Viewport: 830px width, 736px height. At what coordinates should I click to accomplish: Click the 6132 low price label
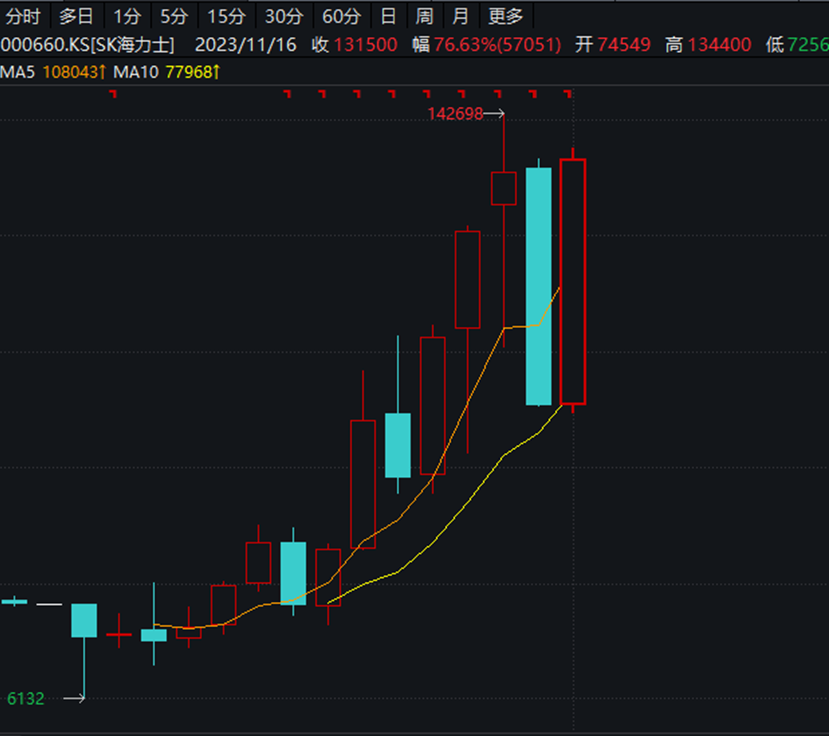coord(25,699)
